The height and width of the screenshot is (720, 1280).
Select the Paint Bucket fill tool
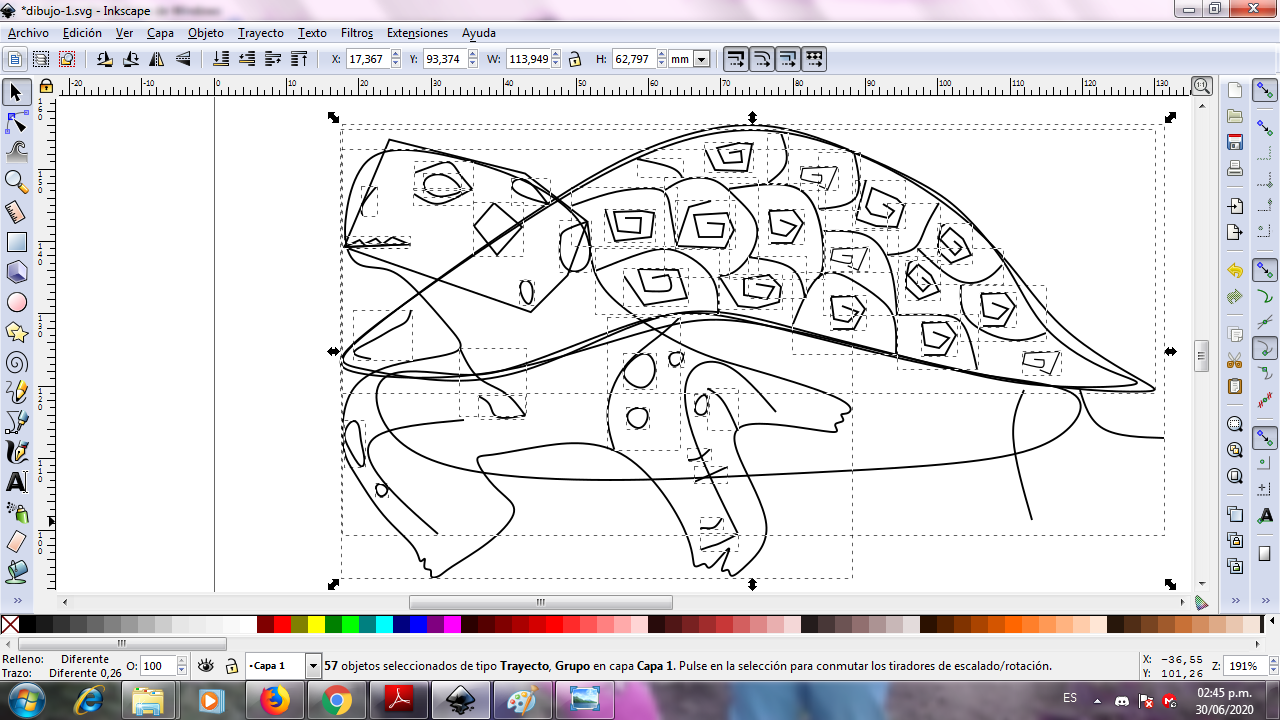[x=16, y=572]
